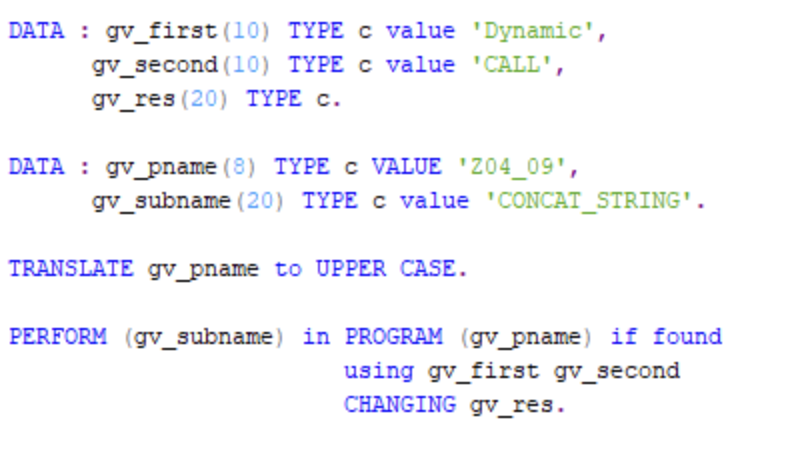Screen dimensions: 804x476
Task: Click the CHANGING keyword
Action: [x=399, y=405]
